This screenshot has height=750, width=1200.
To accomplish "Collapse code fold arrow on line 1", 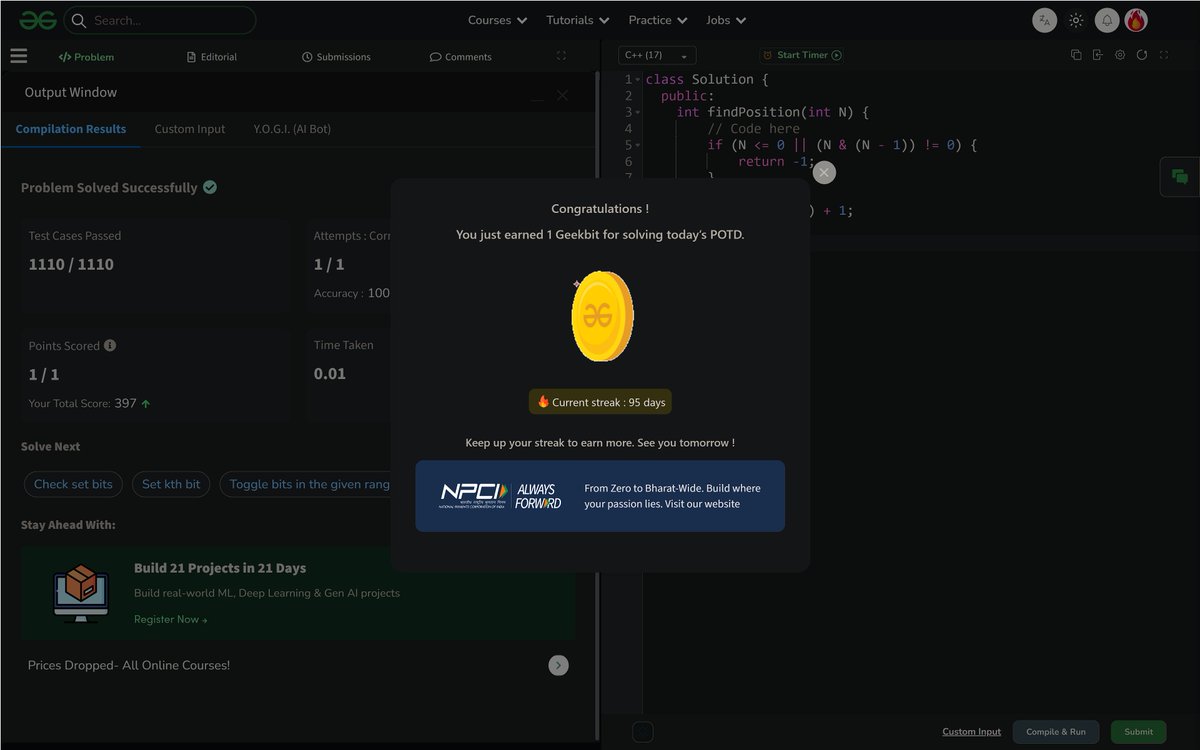I will [638, 80].
